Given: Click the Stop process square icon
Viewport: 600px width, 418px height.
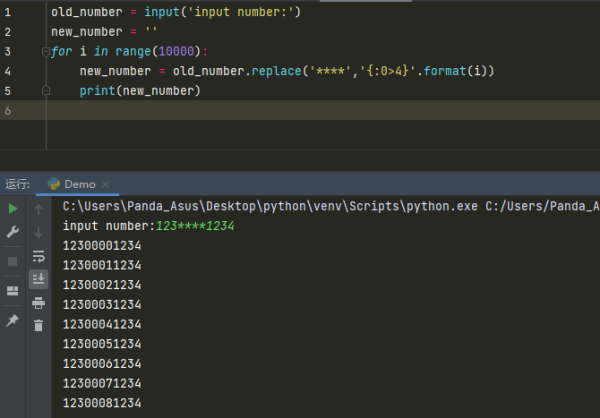Looking at the screenshot, I should (12, 261).
